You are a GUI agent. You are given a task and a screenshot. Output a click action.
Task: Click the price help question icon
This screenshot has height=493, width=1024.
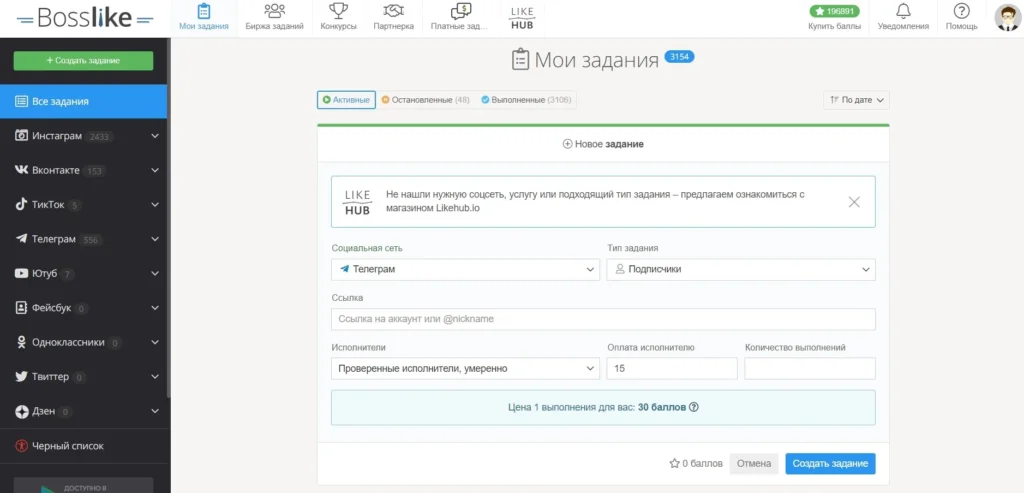tap(694, 407)
